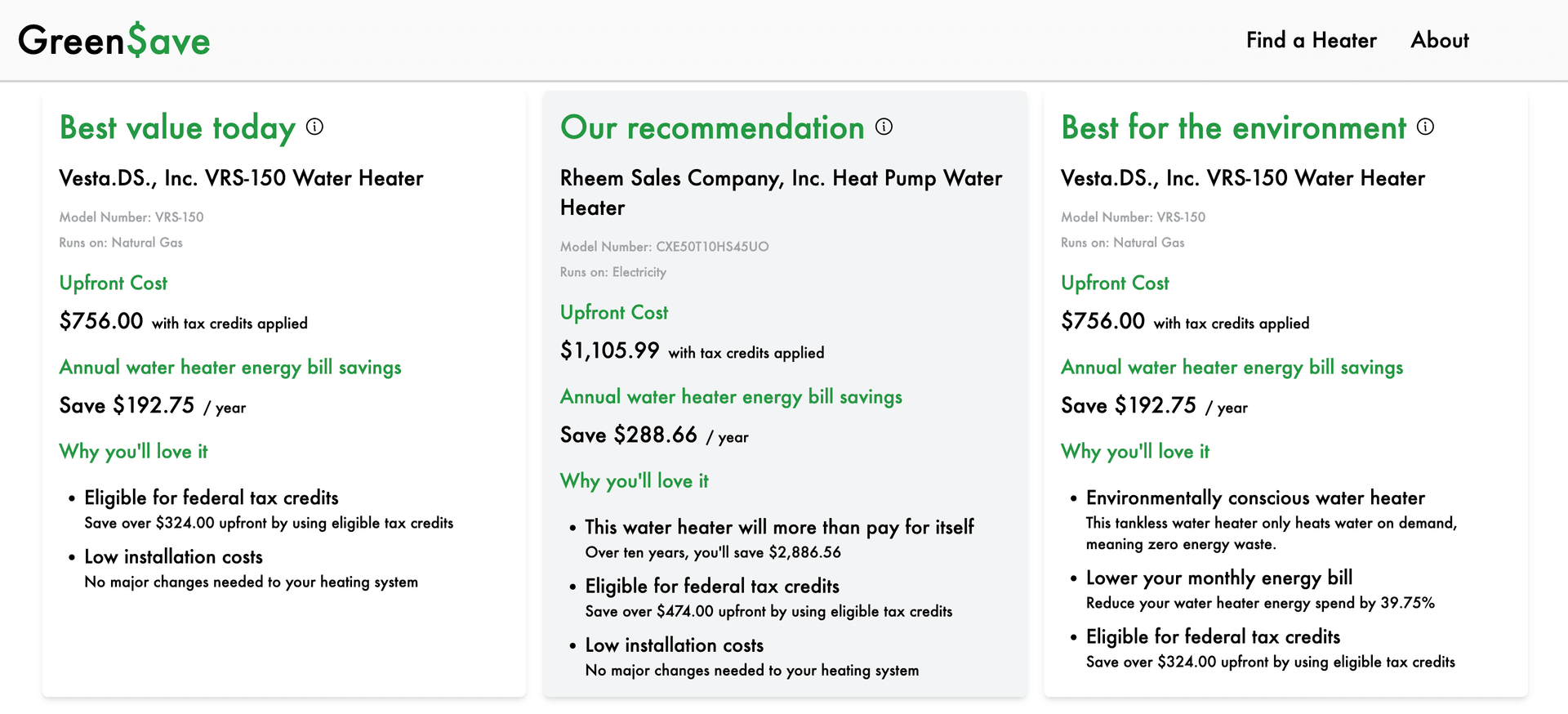This screenshot has width=1568, height=714.
Task: Click the GreenSave logo
Action: [114, 40]
